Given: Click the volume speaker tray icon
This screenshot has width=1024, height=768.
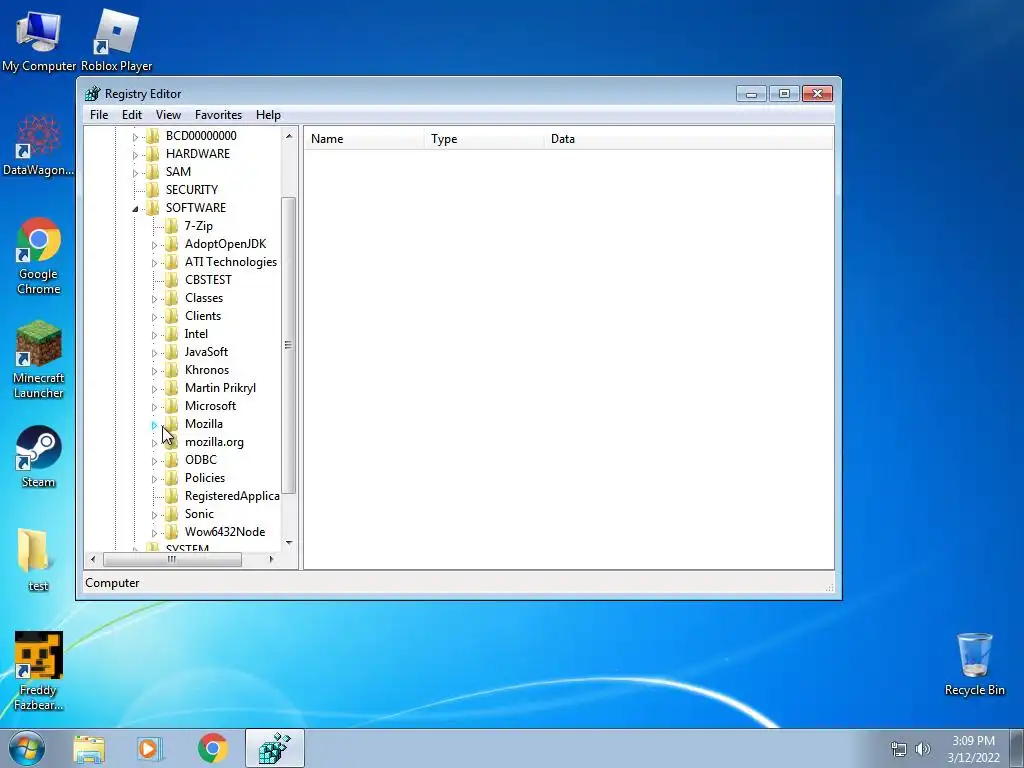Looking at the screenshot, I should 923,749.
